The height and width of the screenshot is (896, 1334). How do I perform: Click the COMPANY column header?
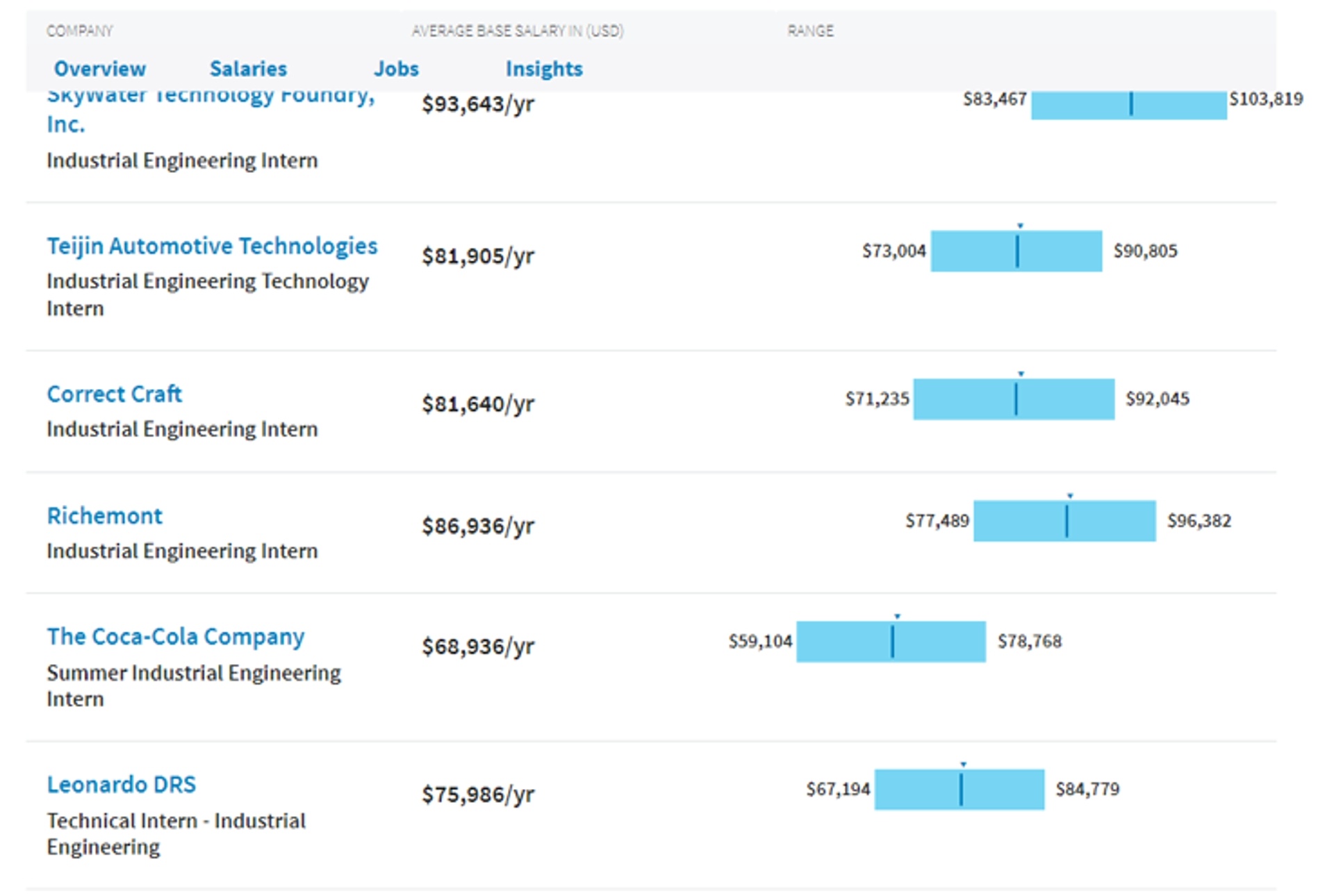click(x=79, y=31)
